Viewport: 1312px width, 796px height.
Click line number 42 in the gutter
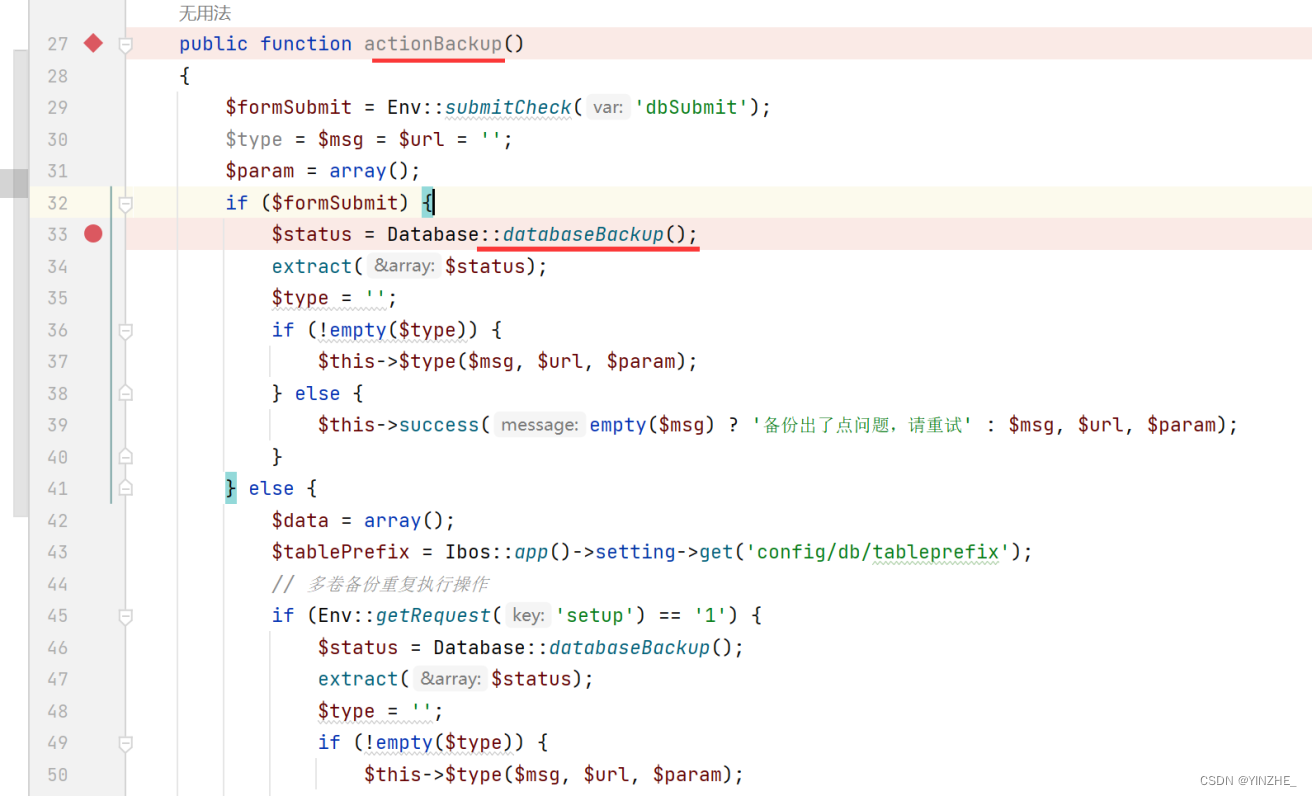point(58,521)
